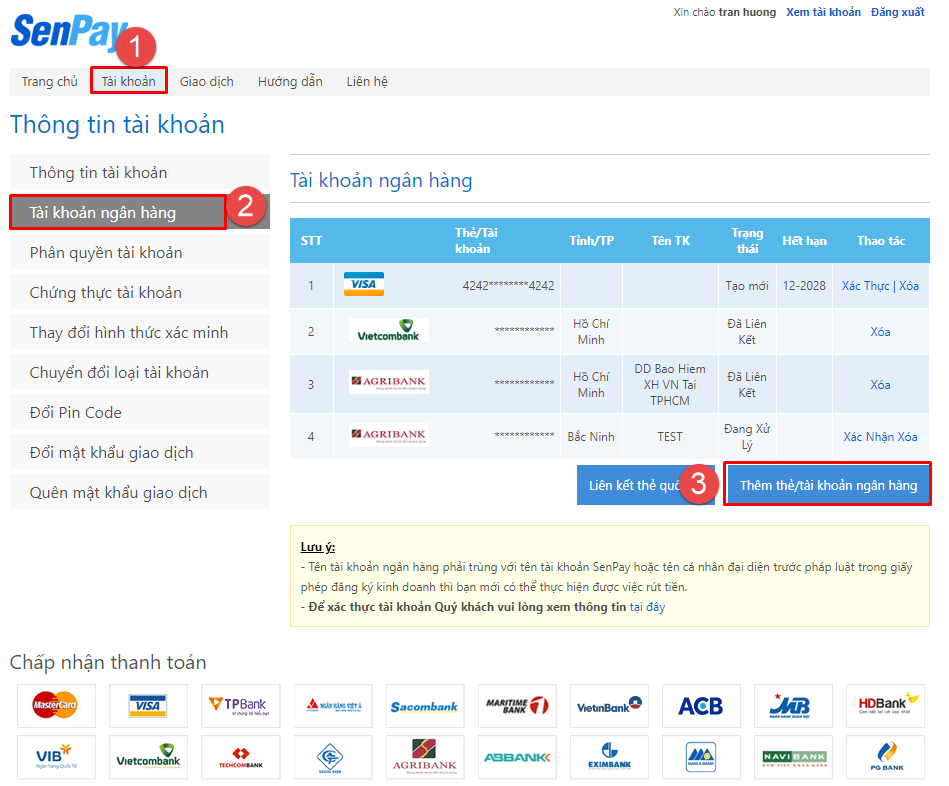Viewport: 949px width, 786px height.
Task: Open the Hướng dẫn menu item
Action: 290,81
